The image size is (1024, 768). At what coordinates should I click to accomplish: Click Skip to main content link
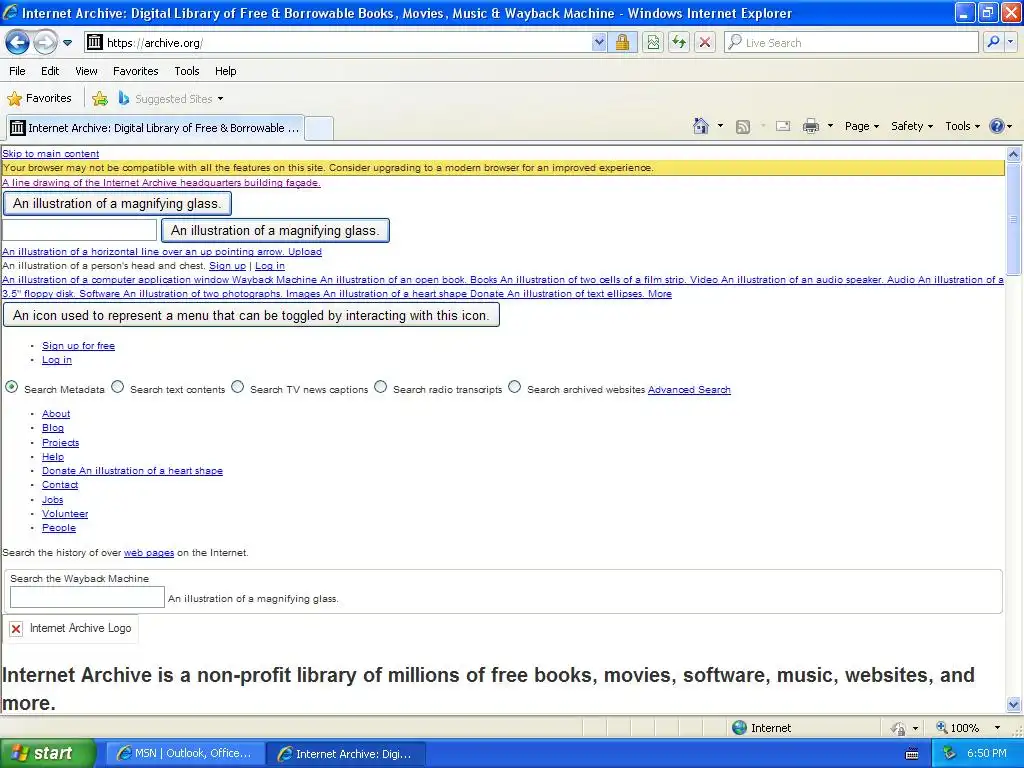[x=51, y=153]
